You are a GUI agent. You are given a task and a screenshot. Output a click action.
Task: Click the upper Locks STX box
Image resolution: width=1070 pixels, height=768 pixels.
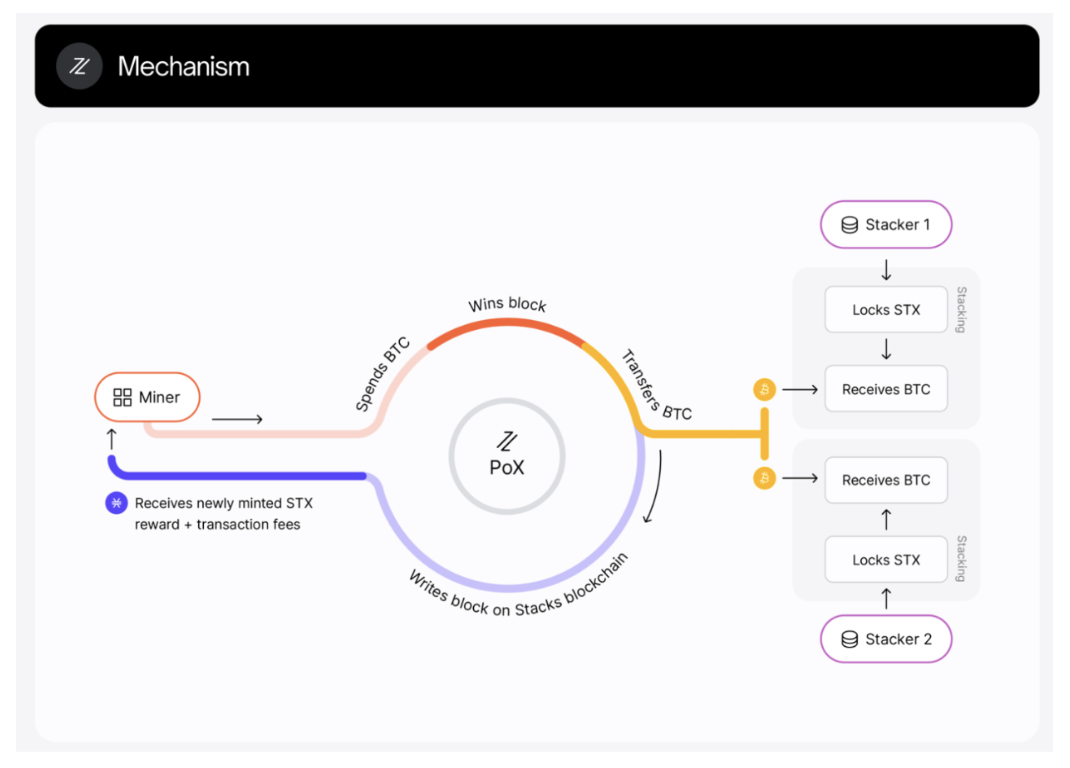[886, 310]
